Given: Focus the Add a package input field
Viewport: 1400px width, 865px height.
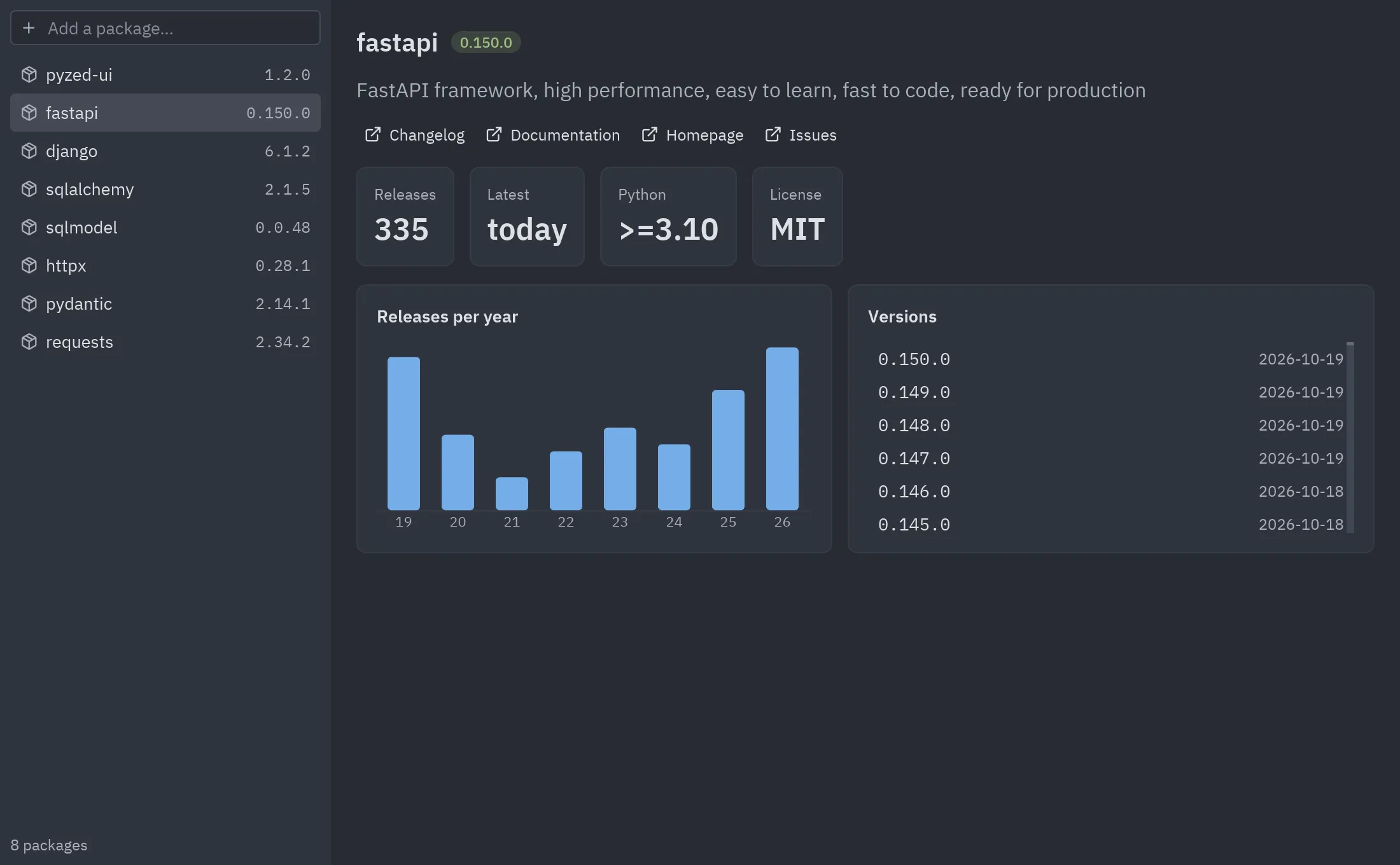Looking at the screenshot, I should point(165,28).
